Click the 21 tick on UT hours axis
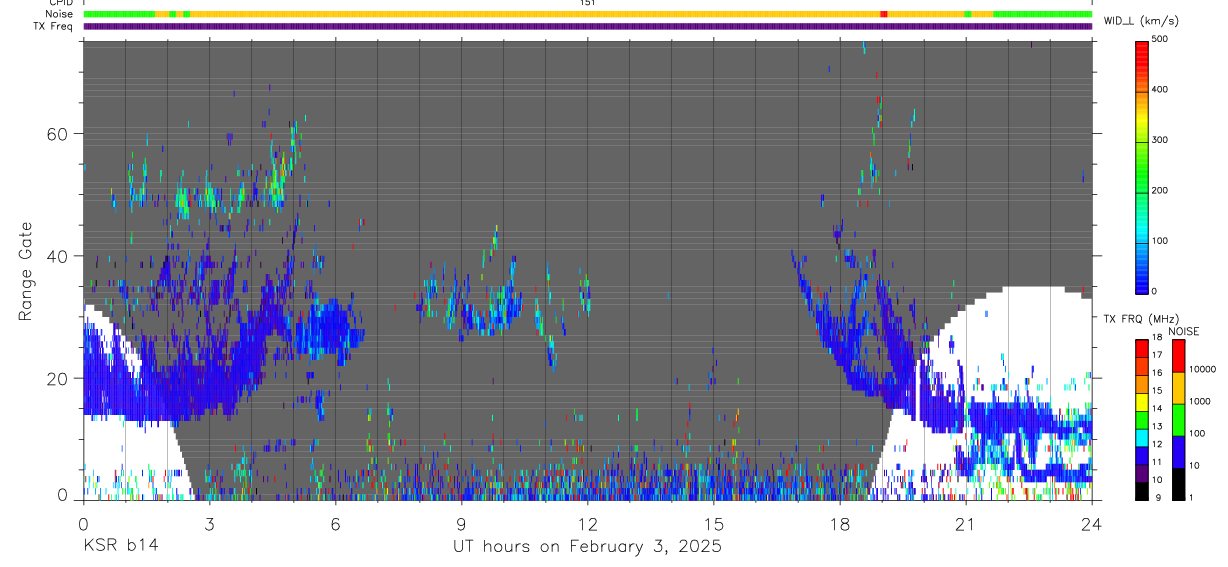This screenshot has width=1228, height=567. [x=965, y=523]
